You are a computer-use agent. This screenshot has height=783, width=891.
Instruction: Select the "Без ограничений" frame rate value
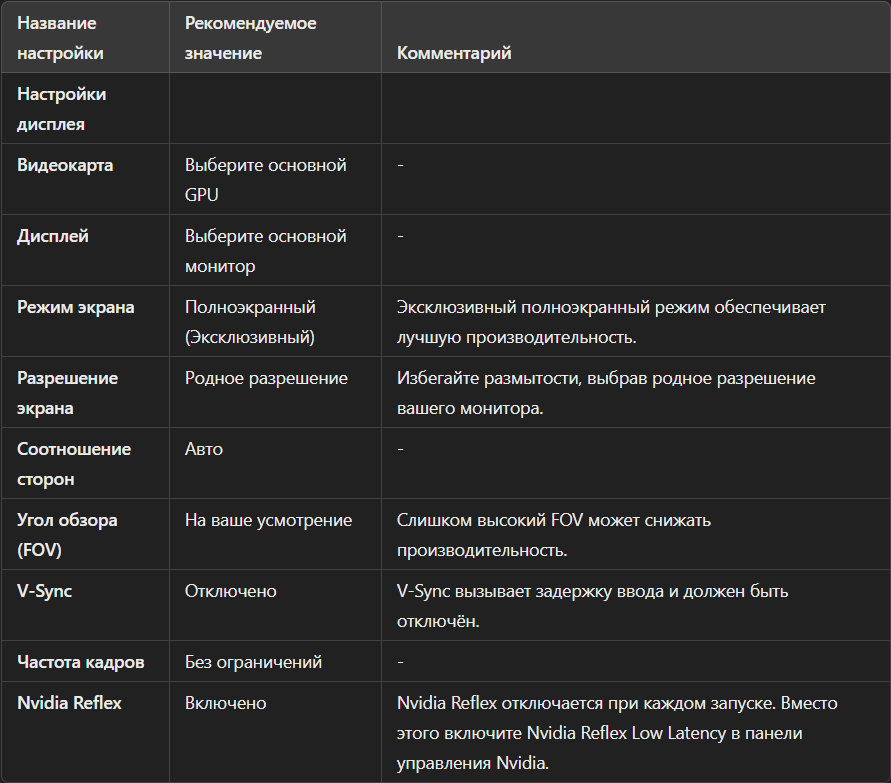pos(253,662)
